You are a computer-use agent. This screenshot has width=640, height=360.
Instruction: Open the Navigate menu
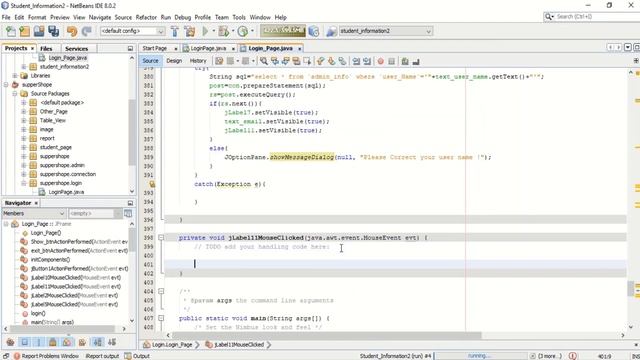(100, 17)
